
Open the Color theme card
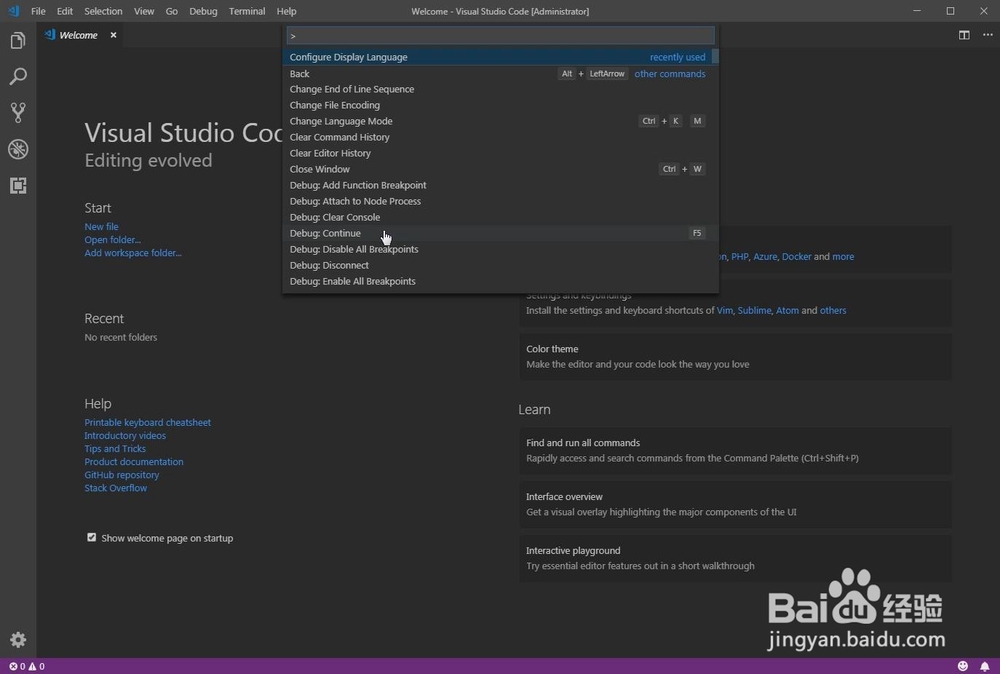[x=735, y=356]
